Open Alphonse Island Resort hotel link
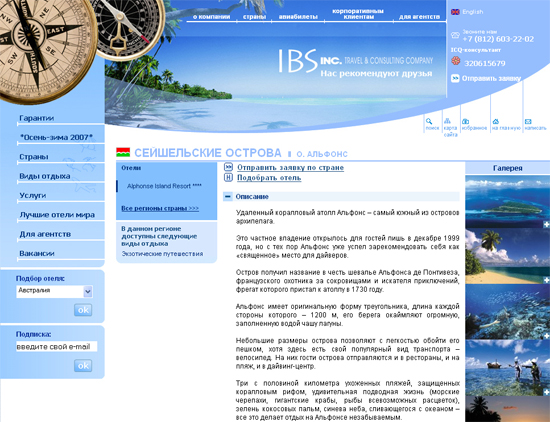Viewport: 550px width, 422px height. (164, 186)
